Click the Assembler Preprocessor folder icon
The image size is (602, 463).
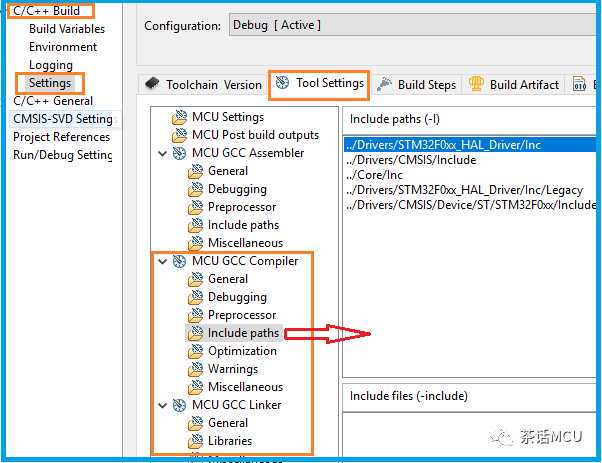click(196, 207)
